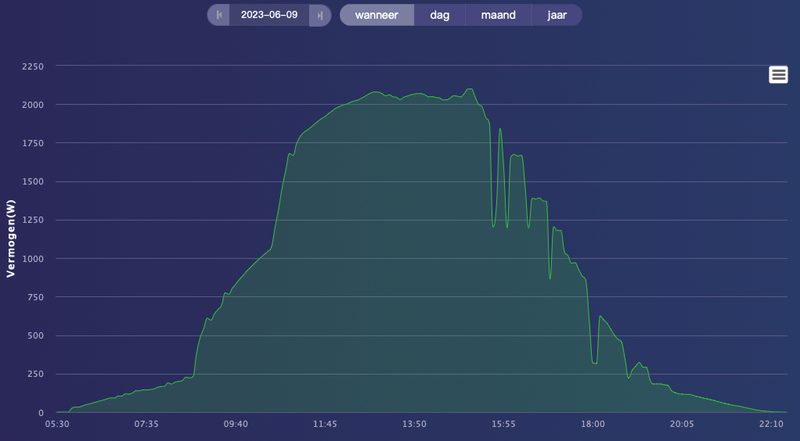Viewport: 800px width, 441px height.
Task: Click the 07:35 time label
Action: pos(146,424)
